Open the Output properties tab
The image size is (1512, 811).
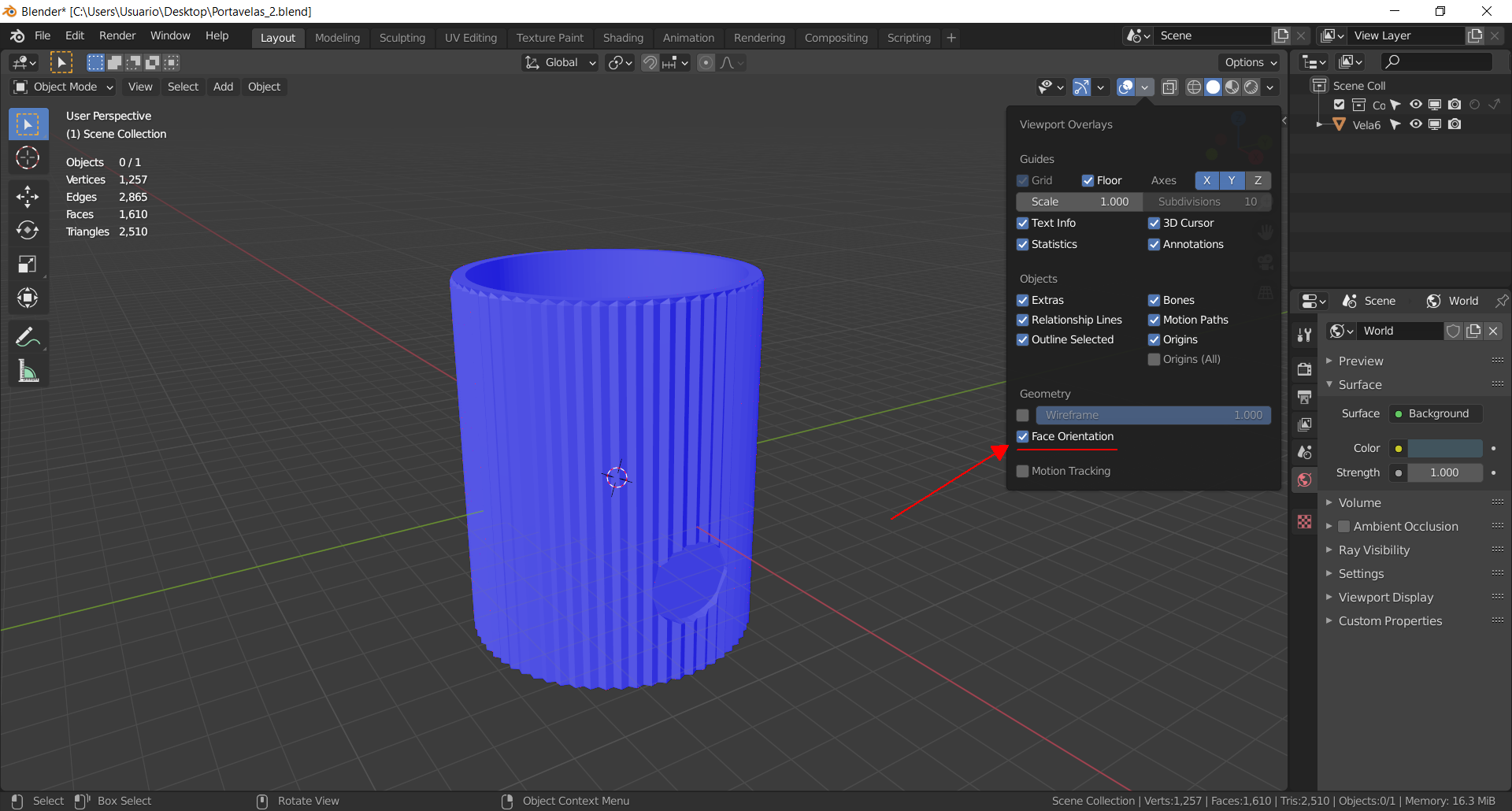(1305, 397)
